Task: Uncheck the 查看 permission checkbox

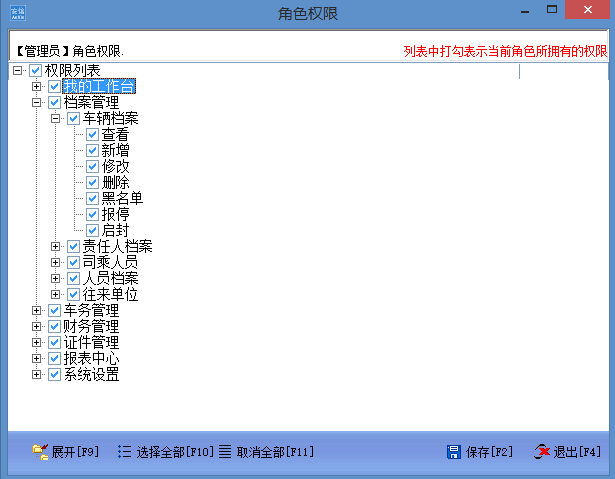Action: pyautogui.click(x=93, y=135)
